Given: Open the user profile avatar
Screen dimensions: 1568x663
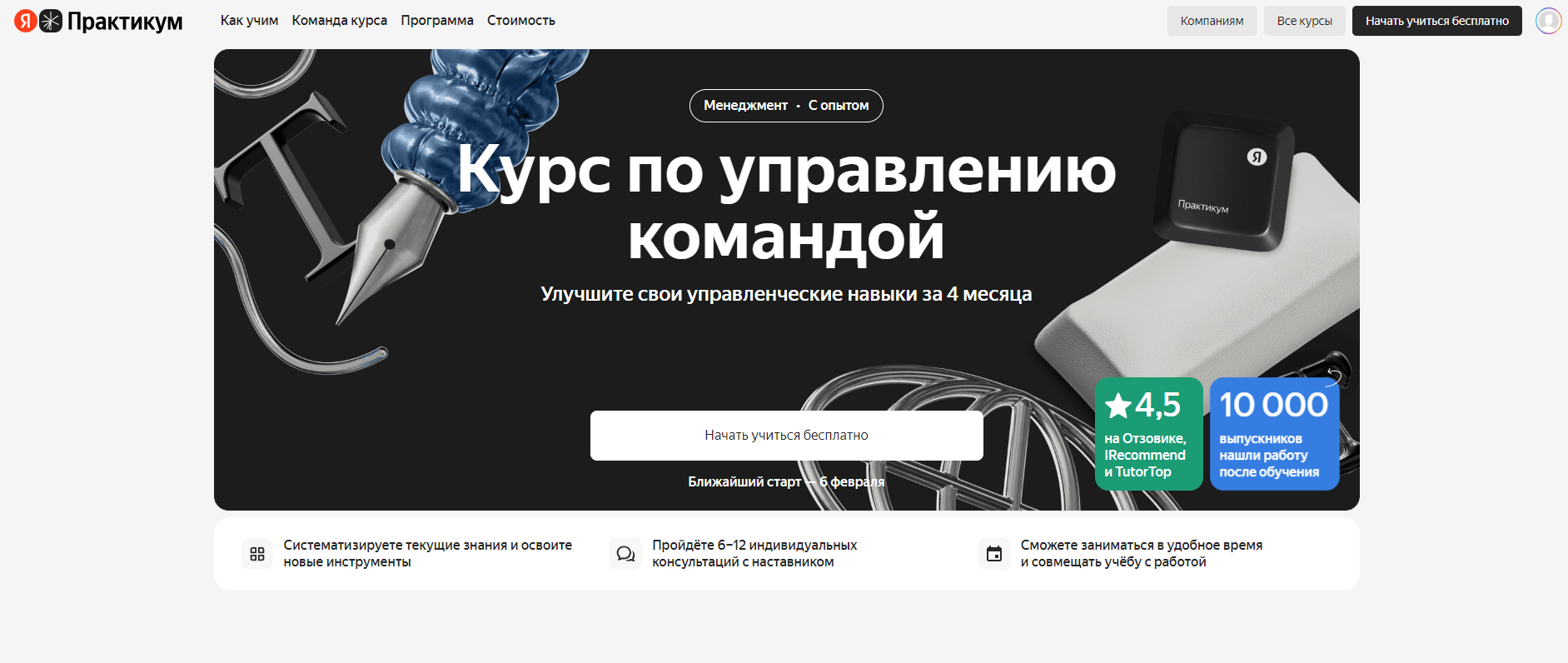Looking at the screenshot, I should click(x=1548, y=21).
